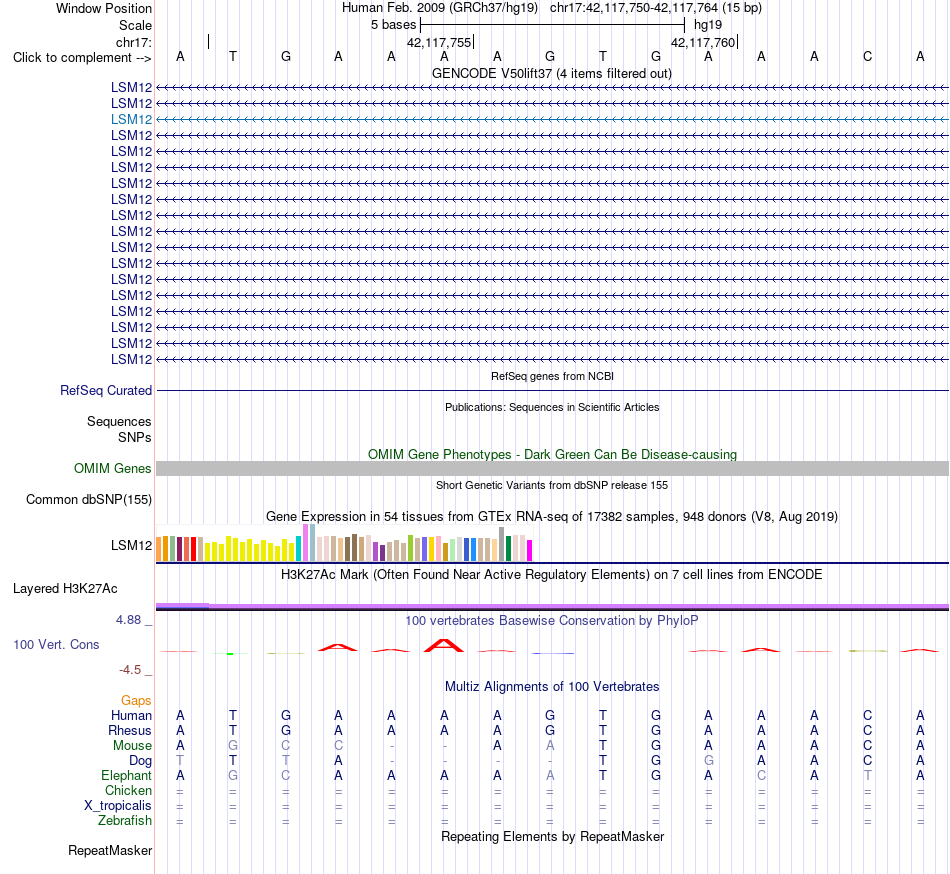Screen dimensions: 950x874
Task: Click the thin RefSeq Curated intron line
Action: (x=552, y=391)
